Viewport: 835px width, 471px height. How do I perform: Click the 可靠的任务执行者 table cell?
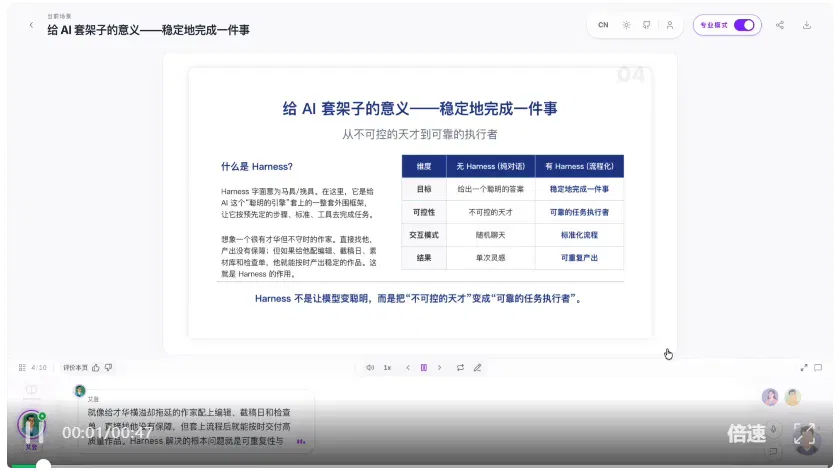coord(579,212)
